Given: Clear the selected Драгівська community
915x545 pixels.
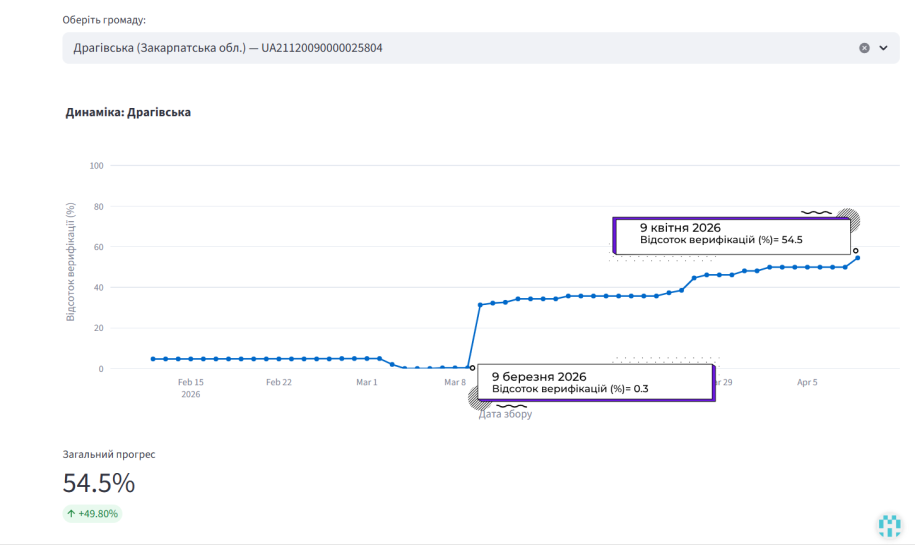Looking at the screenshot, I should 864,48.
